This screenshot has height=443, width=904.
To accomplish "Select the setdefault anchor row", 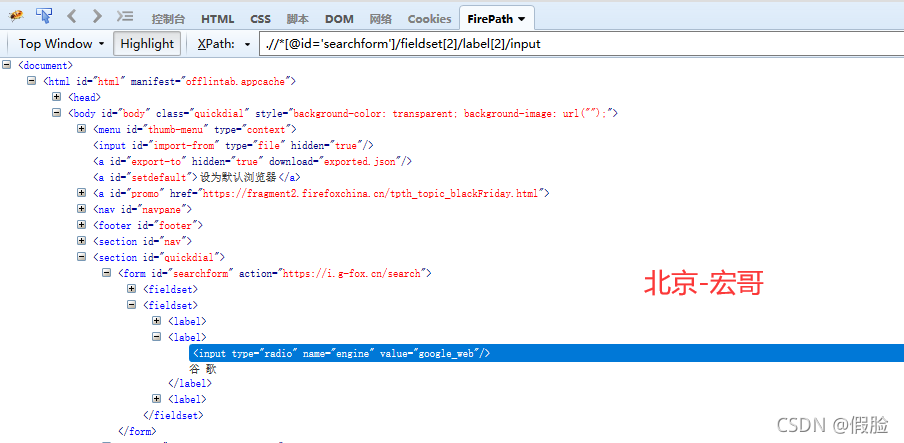I will click(x=197, y=177).
